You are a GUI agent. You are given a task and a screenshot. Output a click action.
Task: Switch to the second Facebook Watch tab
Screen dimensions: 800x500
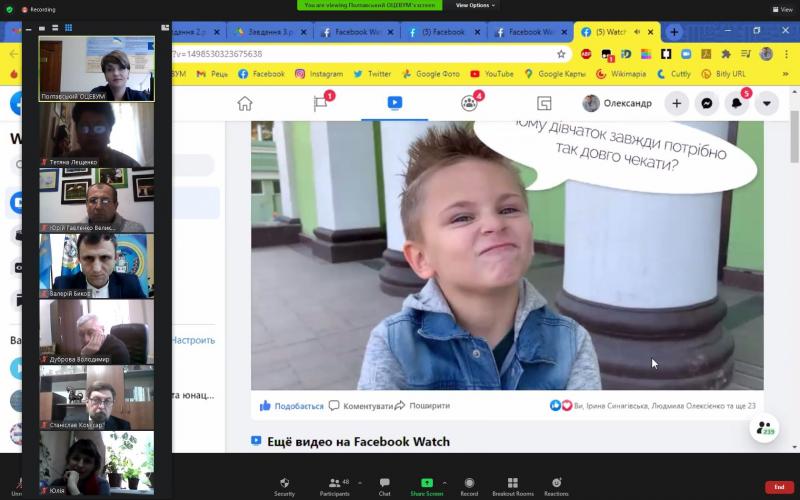point(530,32)
